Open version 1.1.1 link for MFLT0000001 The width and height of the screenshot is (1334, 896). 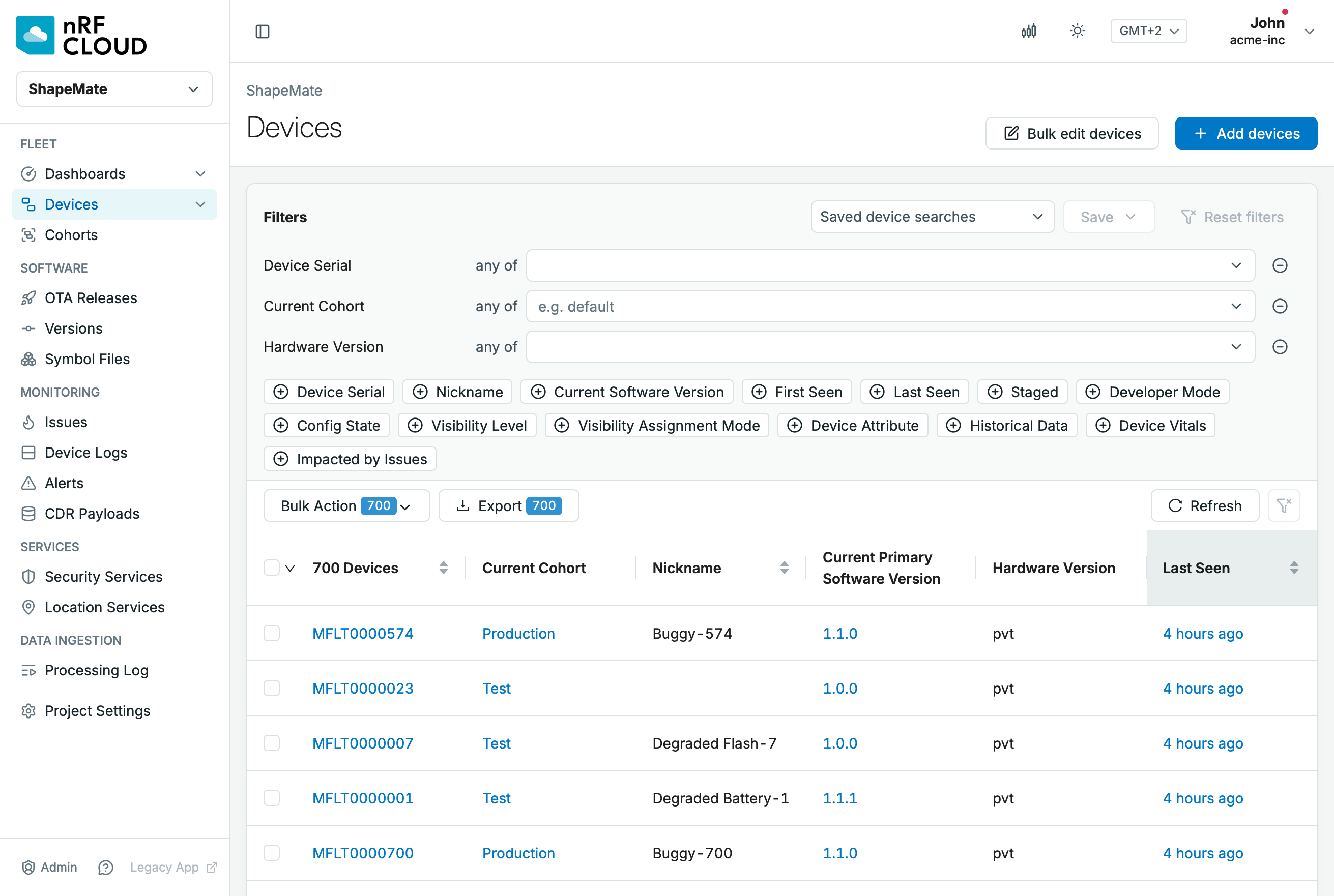coord(839,798)
